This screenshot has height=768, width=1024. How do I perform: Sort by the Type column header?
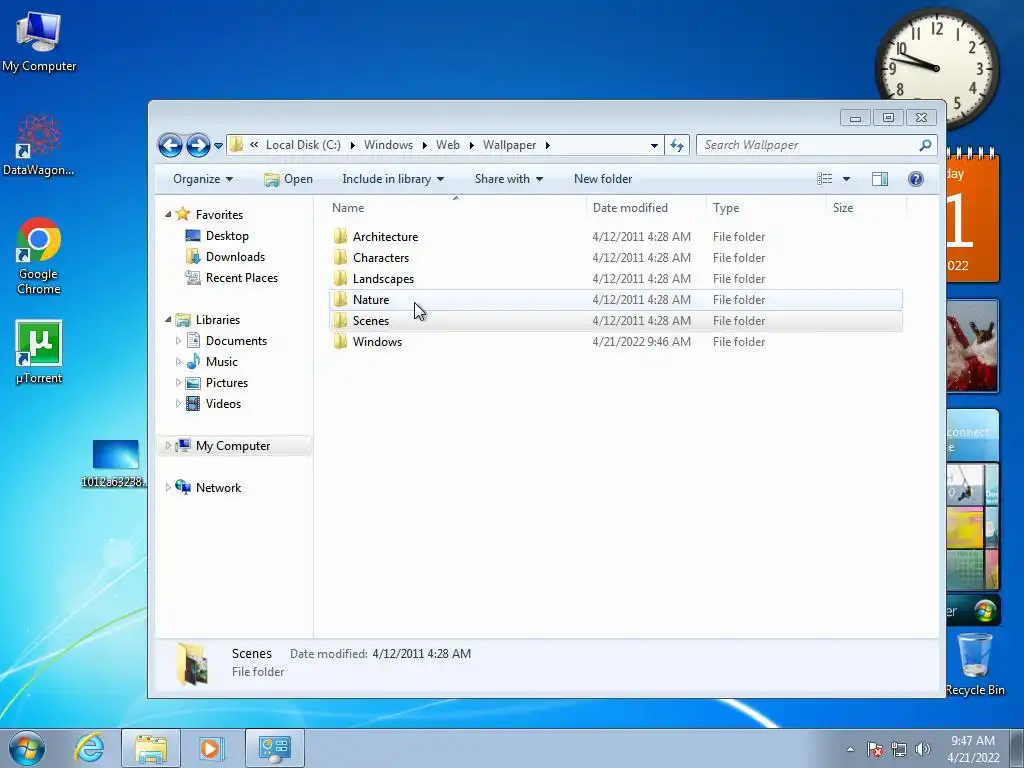[726, 208]
